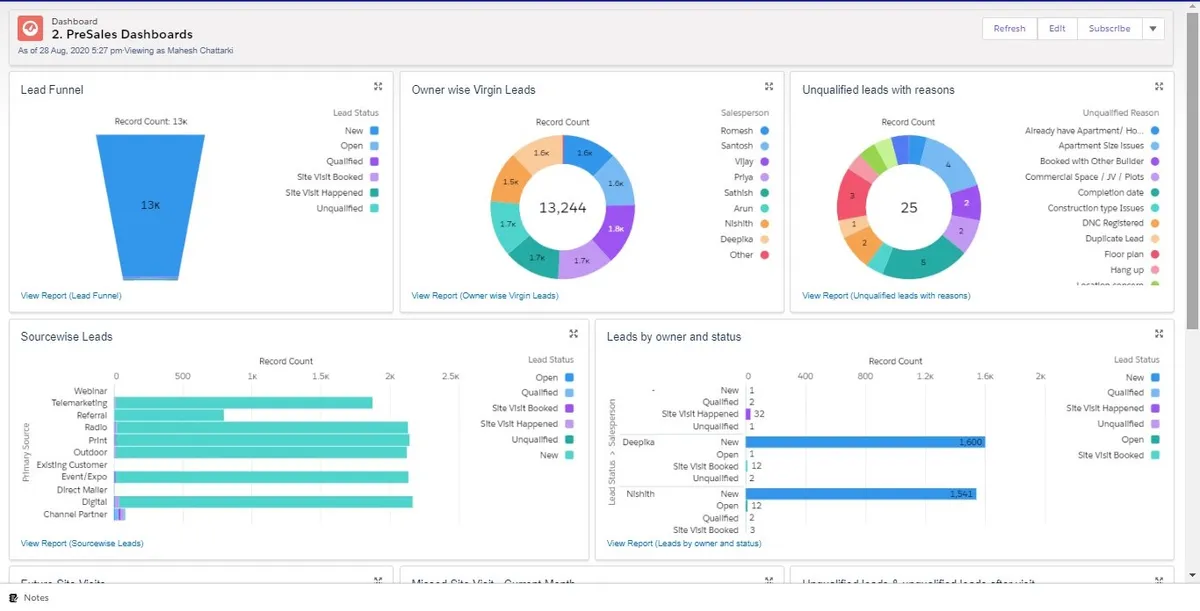
Task: Click the Digital bar in Sourcewise Leads
Action: coord(264,502)
